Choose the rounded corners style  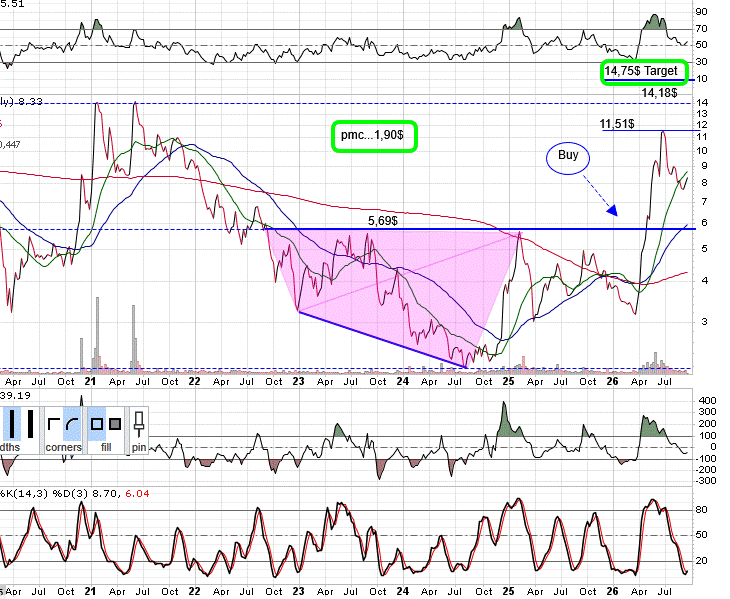(x=72, y=424)
